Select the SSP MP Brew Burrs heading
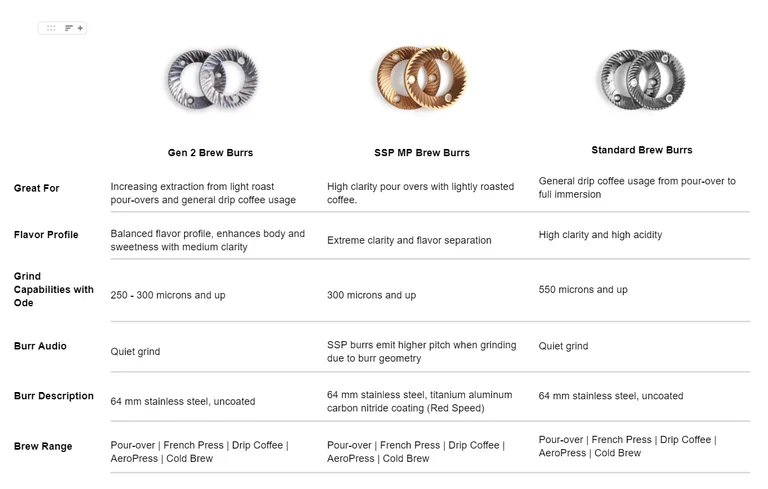This screenshot has height=489, width=768. click(x=422, y=152)
